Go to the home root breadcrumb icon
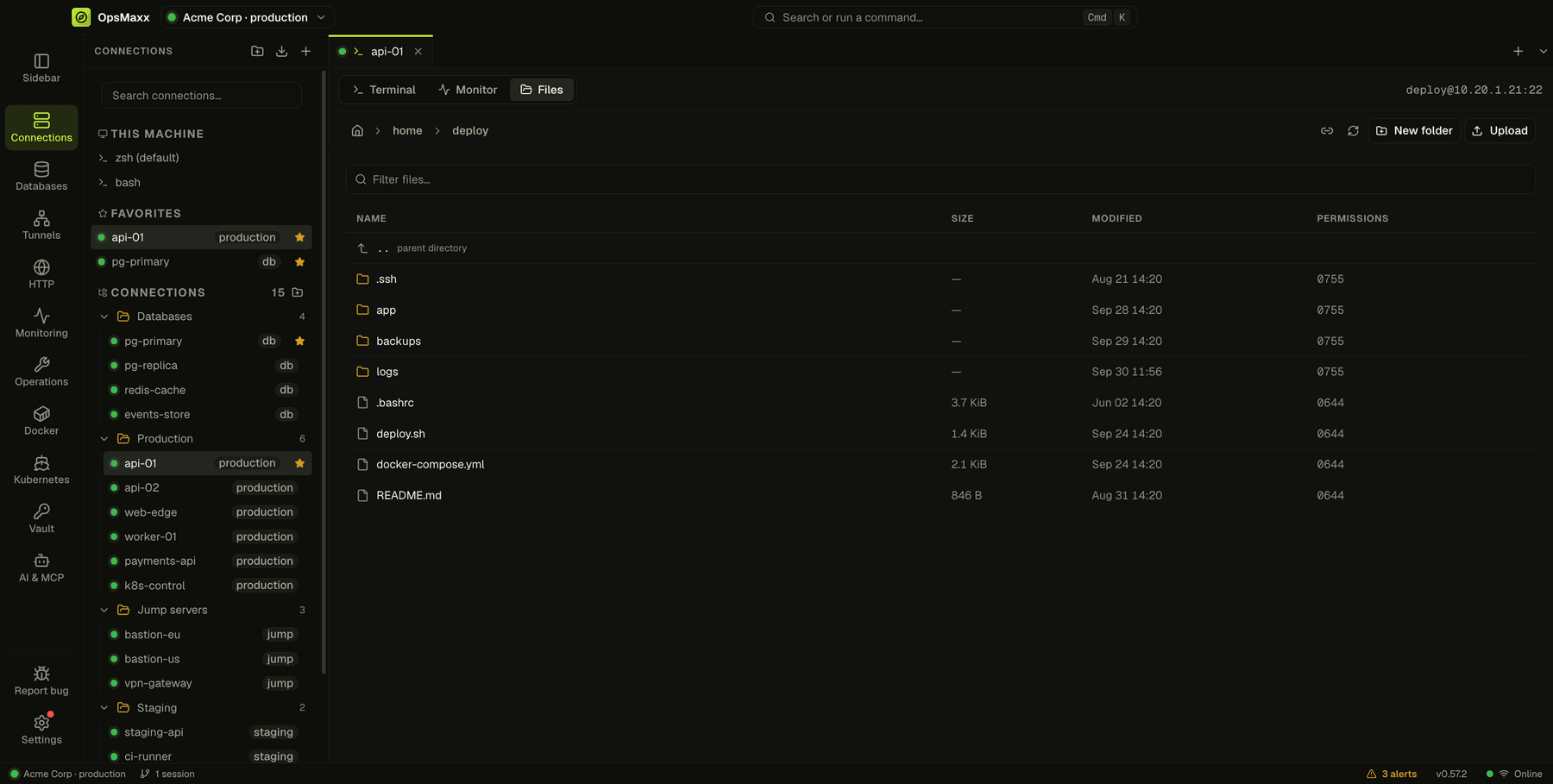 pos(357,131)
